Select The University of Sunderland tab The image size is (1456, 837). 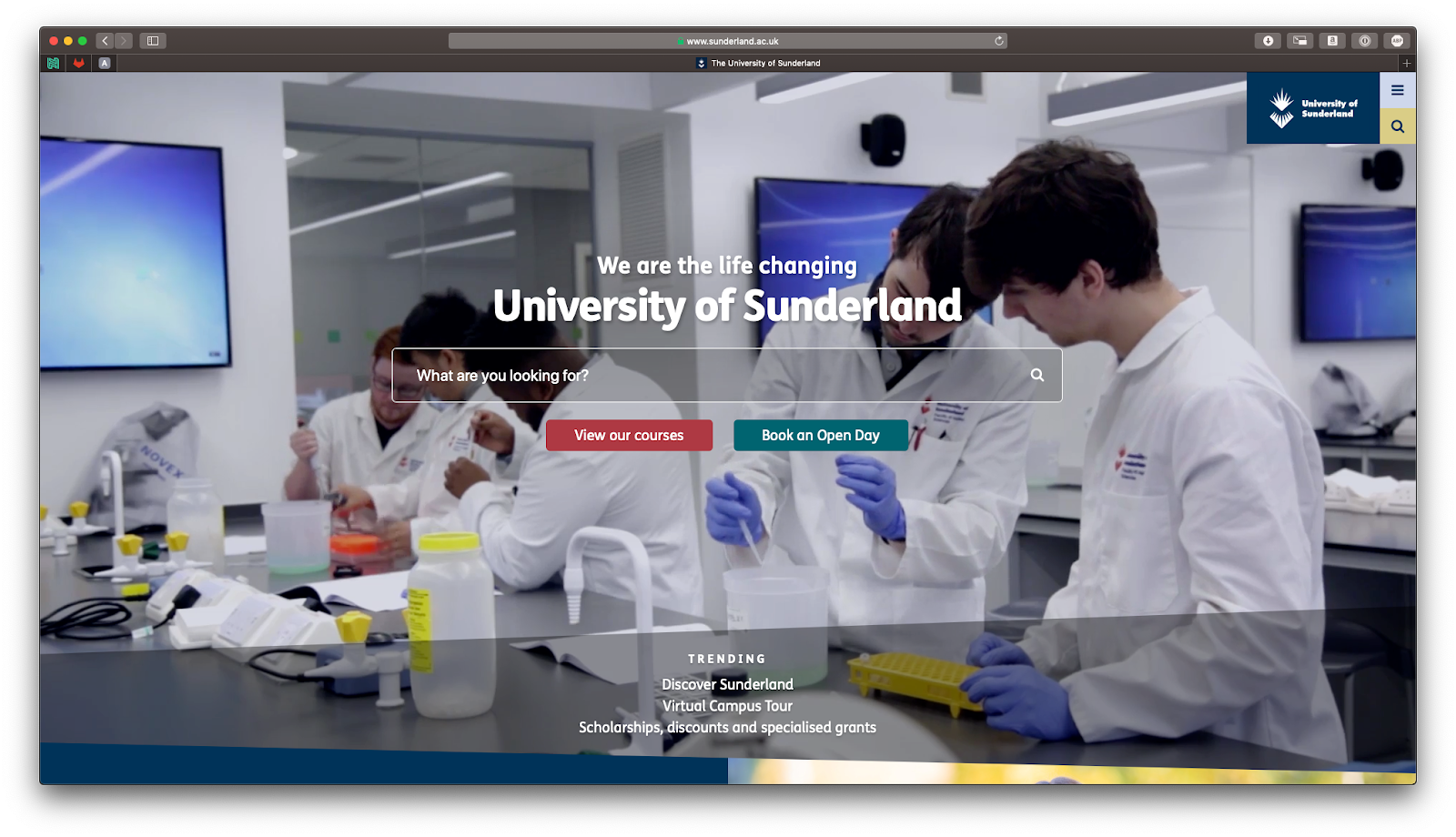coord(758,63)
